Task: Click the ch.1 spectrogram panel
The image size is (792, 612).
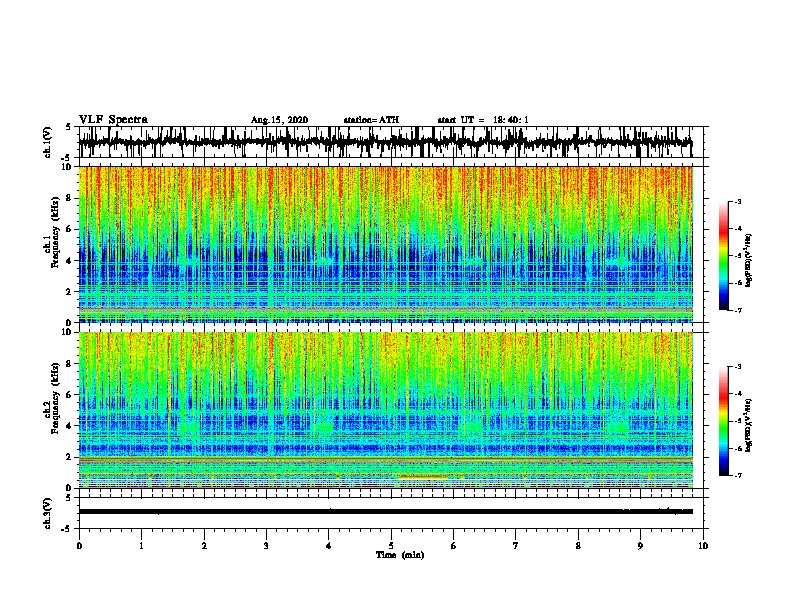Action: (386, 244)
